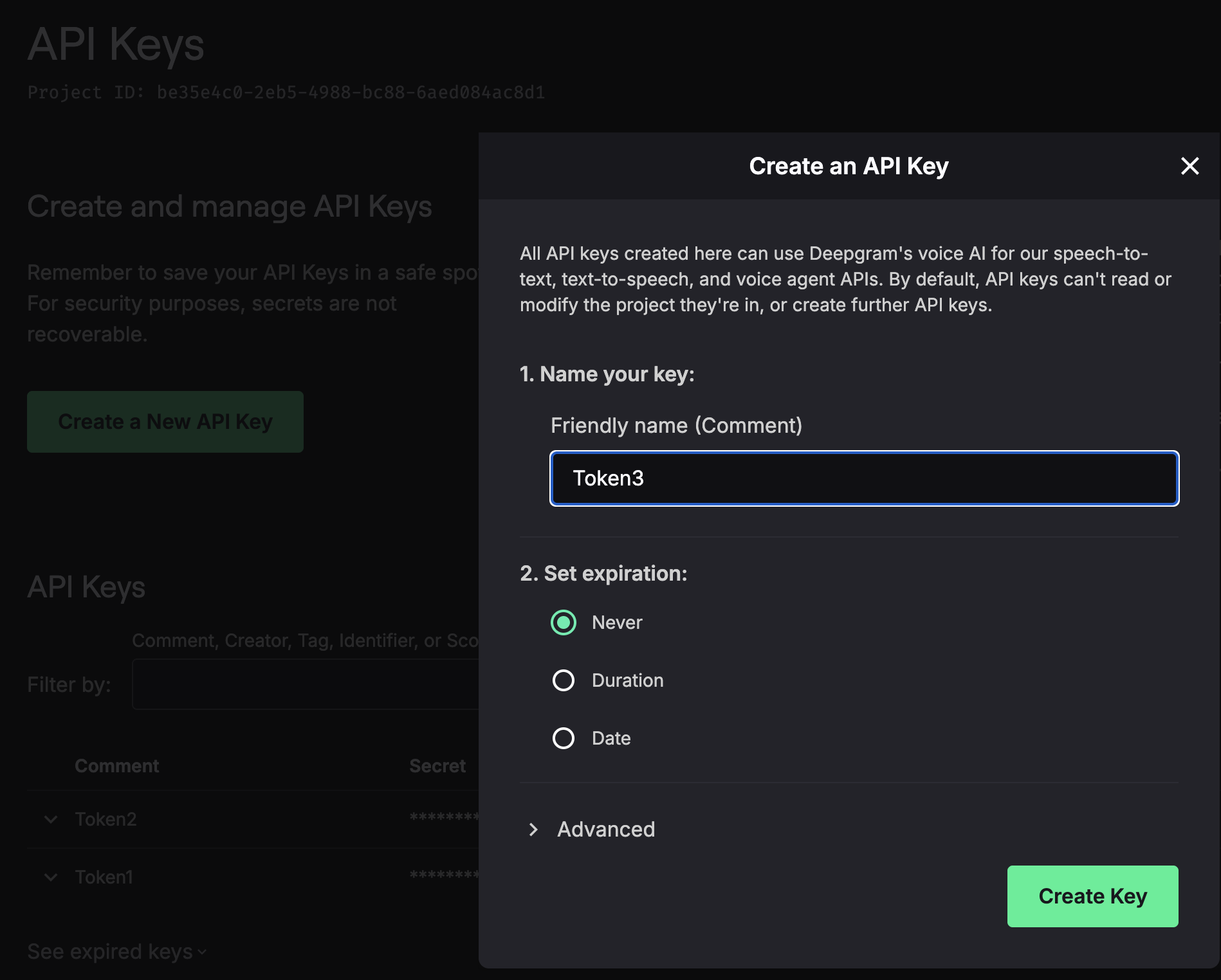Click the Project ID text
The image size is (1221, 980).
(286, 93)
